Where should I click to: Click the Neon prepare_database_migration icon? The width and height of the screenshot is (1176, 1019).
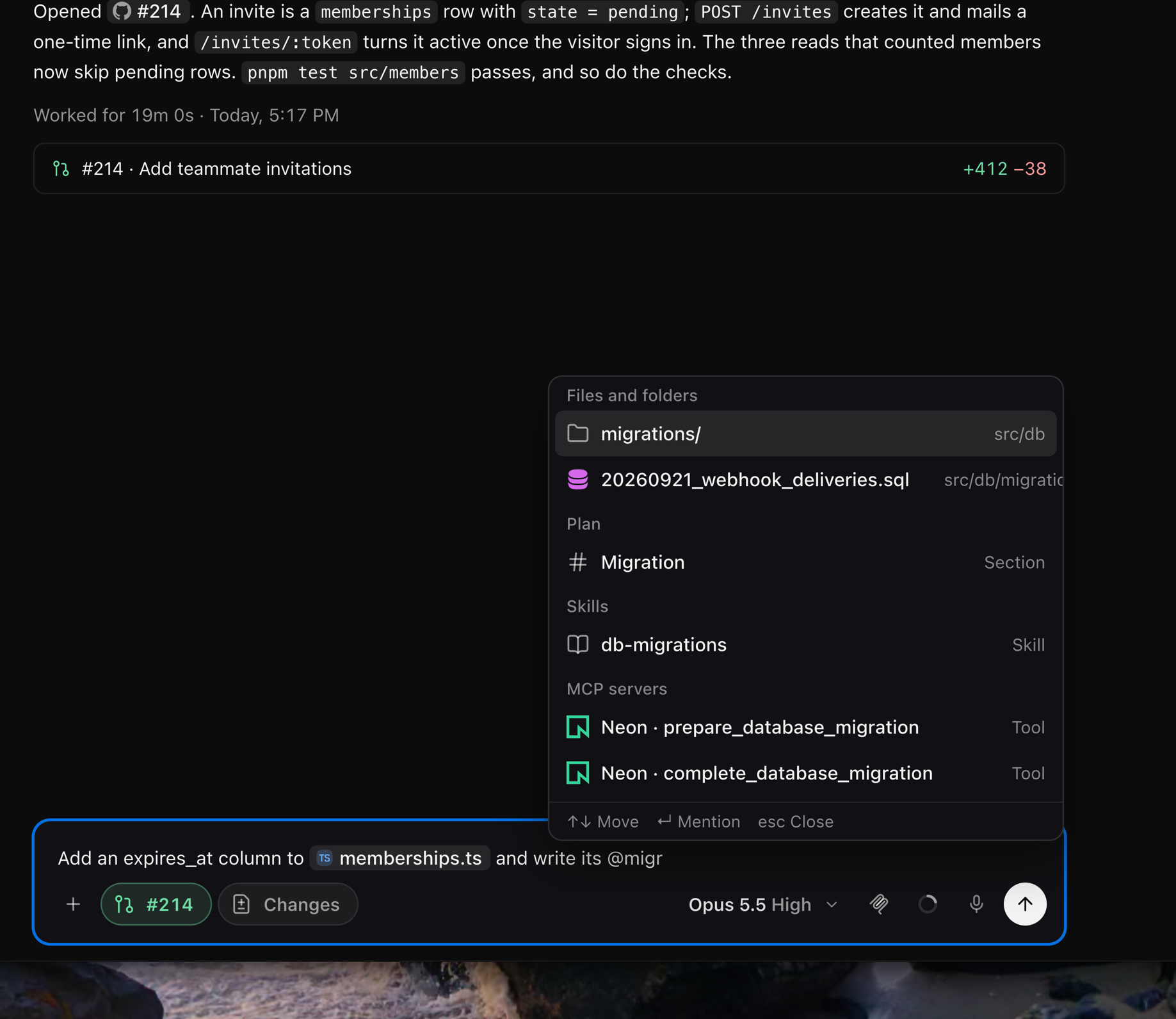point(577,727)
